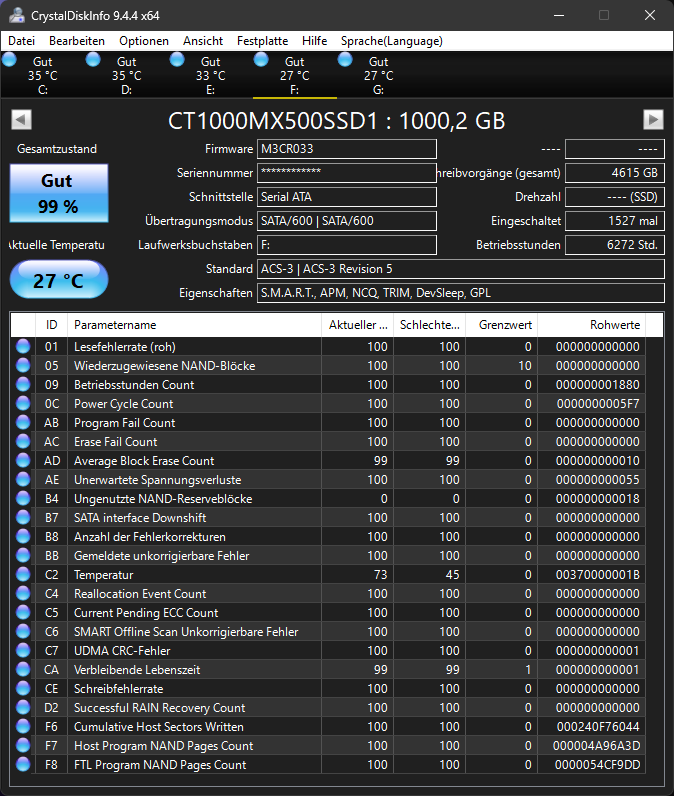Minimize the CrystalDiskInfo window

pyautogui.click(x=559, y=15)
